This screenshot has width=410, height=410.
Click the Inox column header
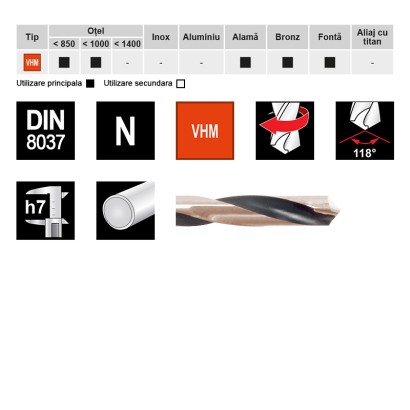[161, 37]
